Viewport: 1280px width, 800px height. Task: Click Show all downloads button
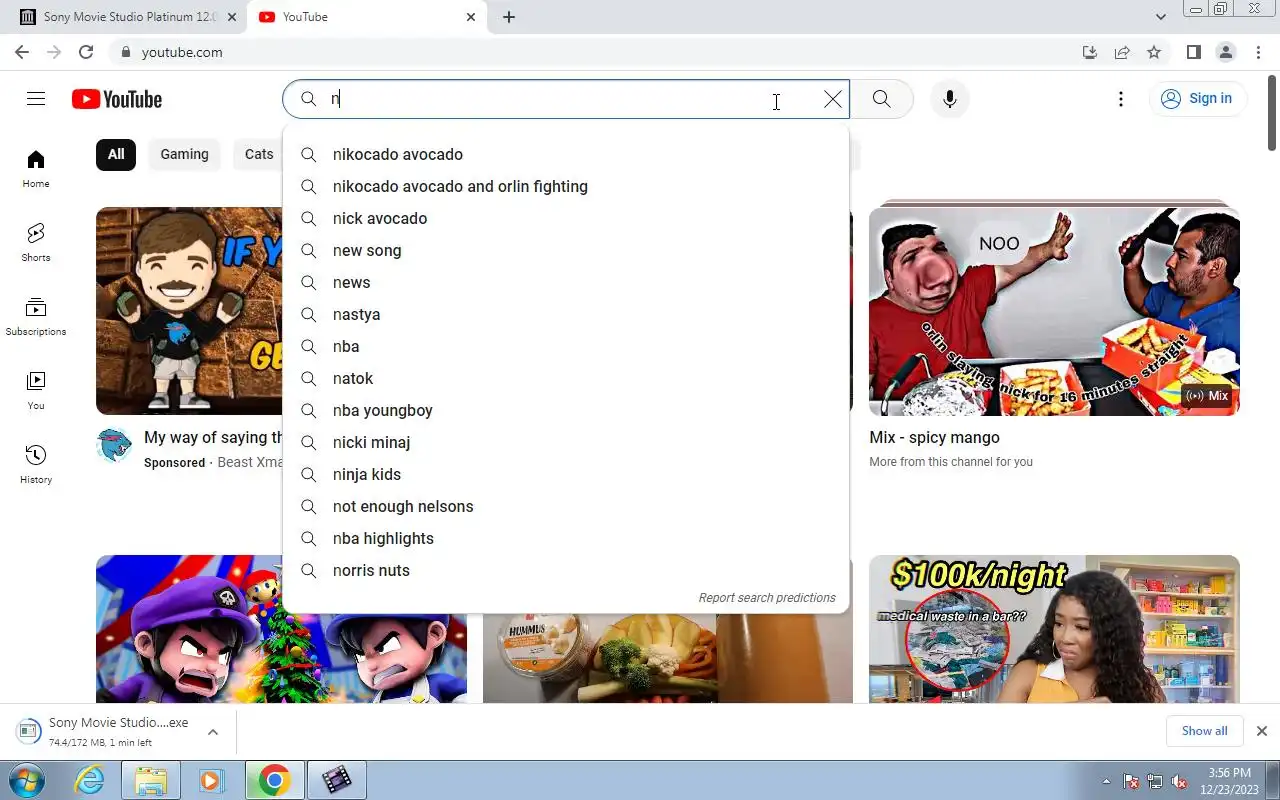(x=1204, y=731)
